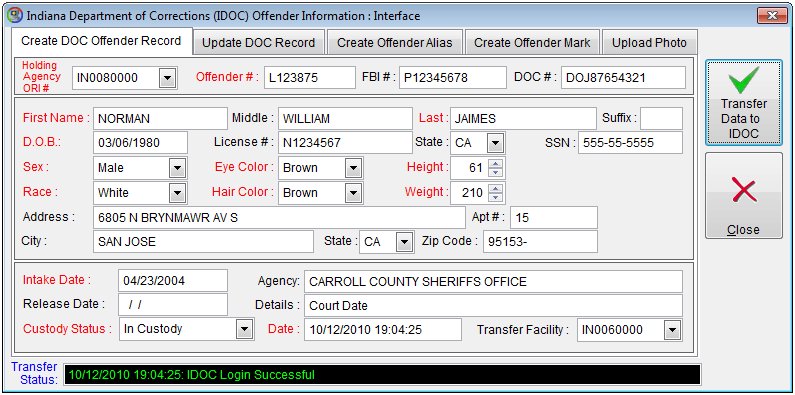Click the Middle name field
This screenshot has height=395, width=795.
[345, 119]
